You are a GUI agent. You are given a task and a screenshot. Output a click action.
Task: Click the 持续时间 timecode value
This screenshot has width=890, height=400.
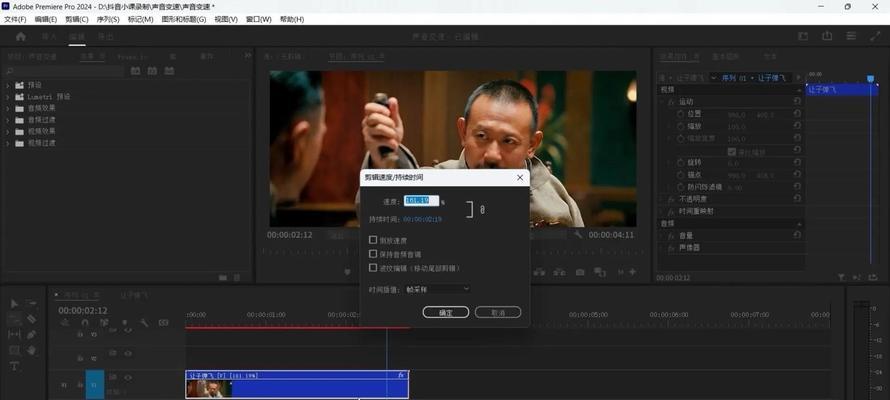point(422,218)
